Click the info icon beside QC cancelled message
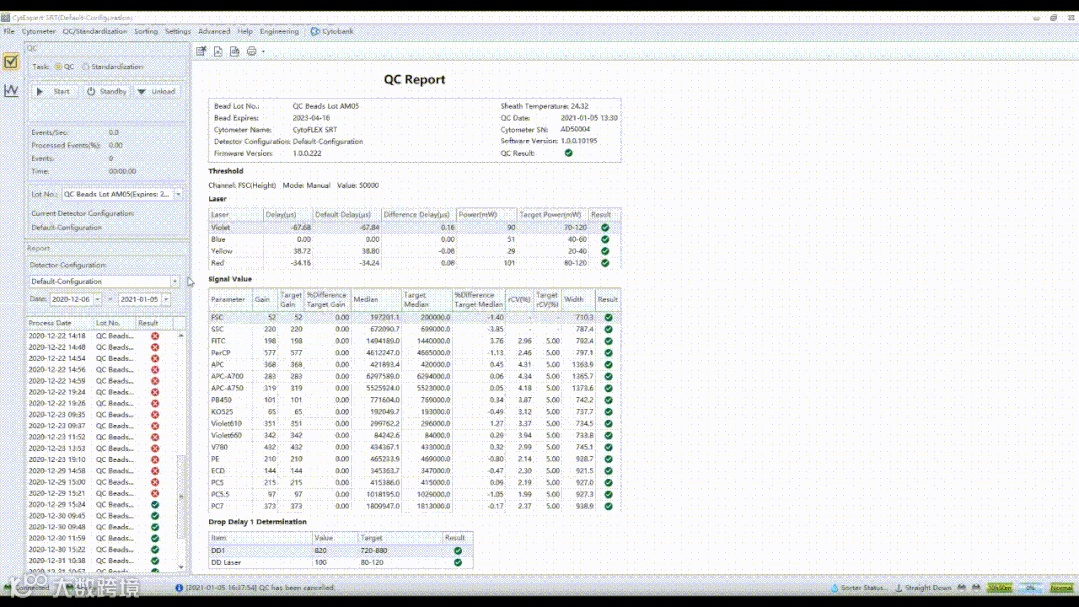1079x607 pixels. pos(179,588)
